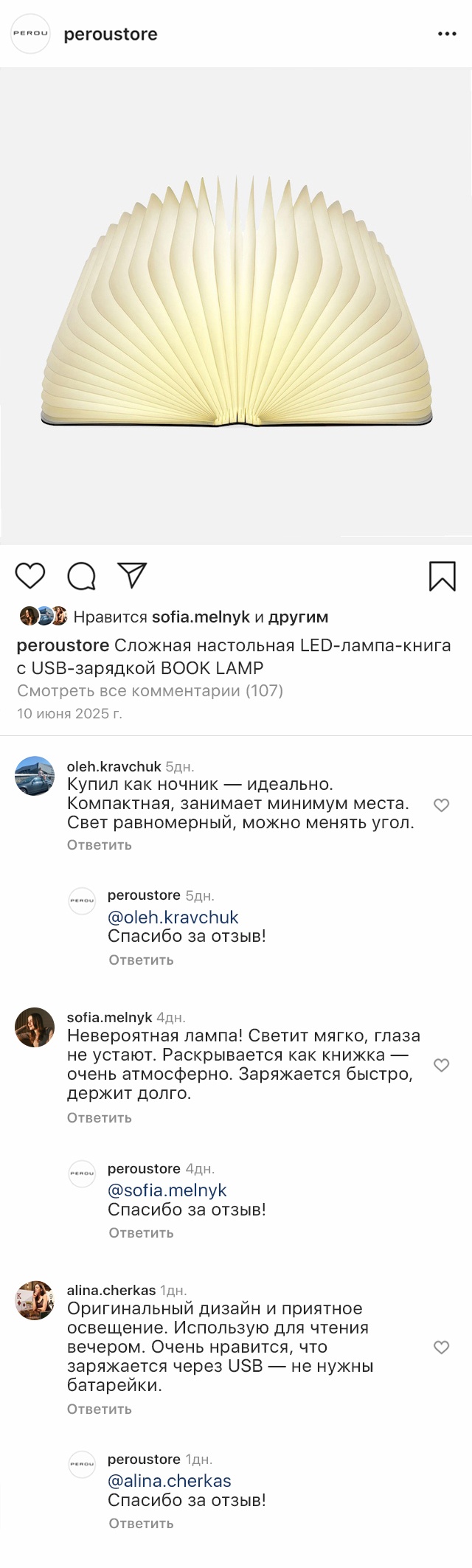Viewport: 472px width, 1568px height.
Task: Reply to oleh.kravchuk's comment
Action: coord(100,845)
